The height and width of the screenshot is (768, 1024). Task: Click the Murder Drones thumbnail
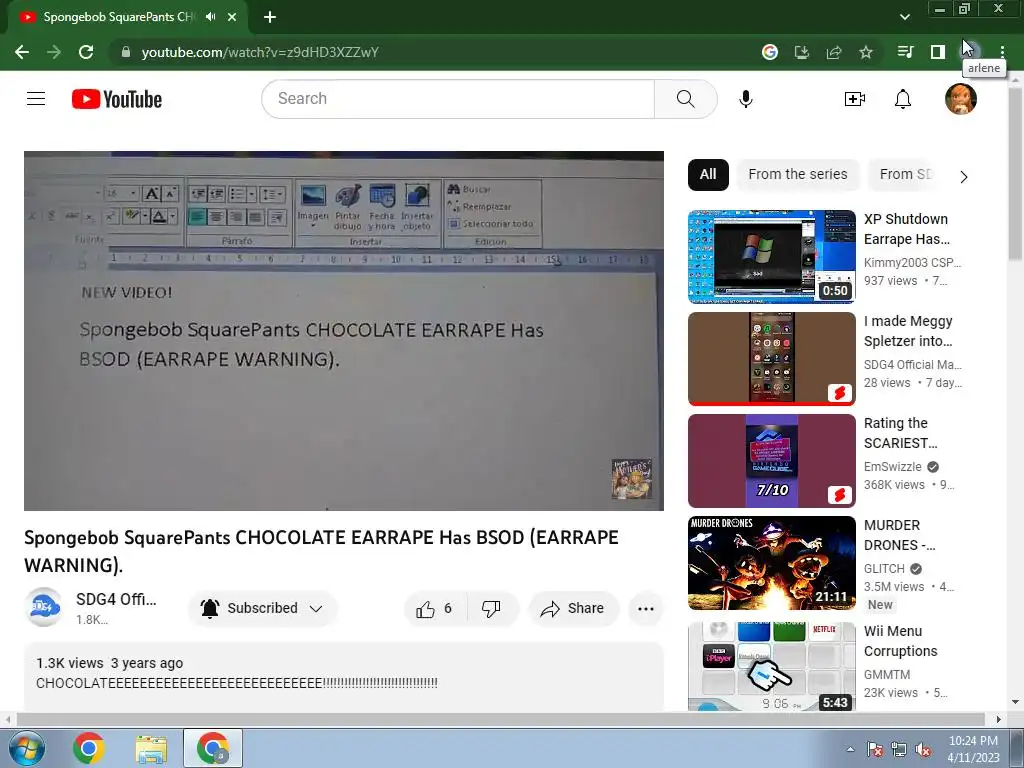771,562
